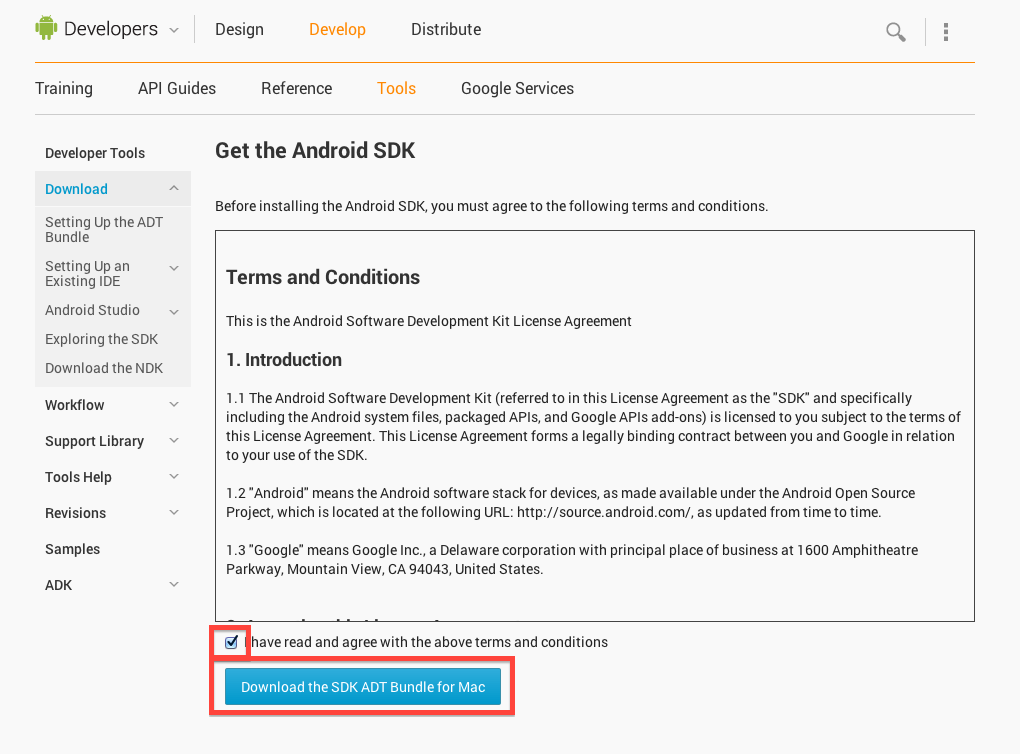Viewport: 1020px width, 754px height.
Task: Click the Developer Tools sidebar heading
Action: pyautogui.click(x=95, y=154)
